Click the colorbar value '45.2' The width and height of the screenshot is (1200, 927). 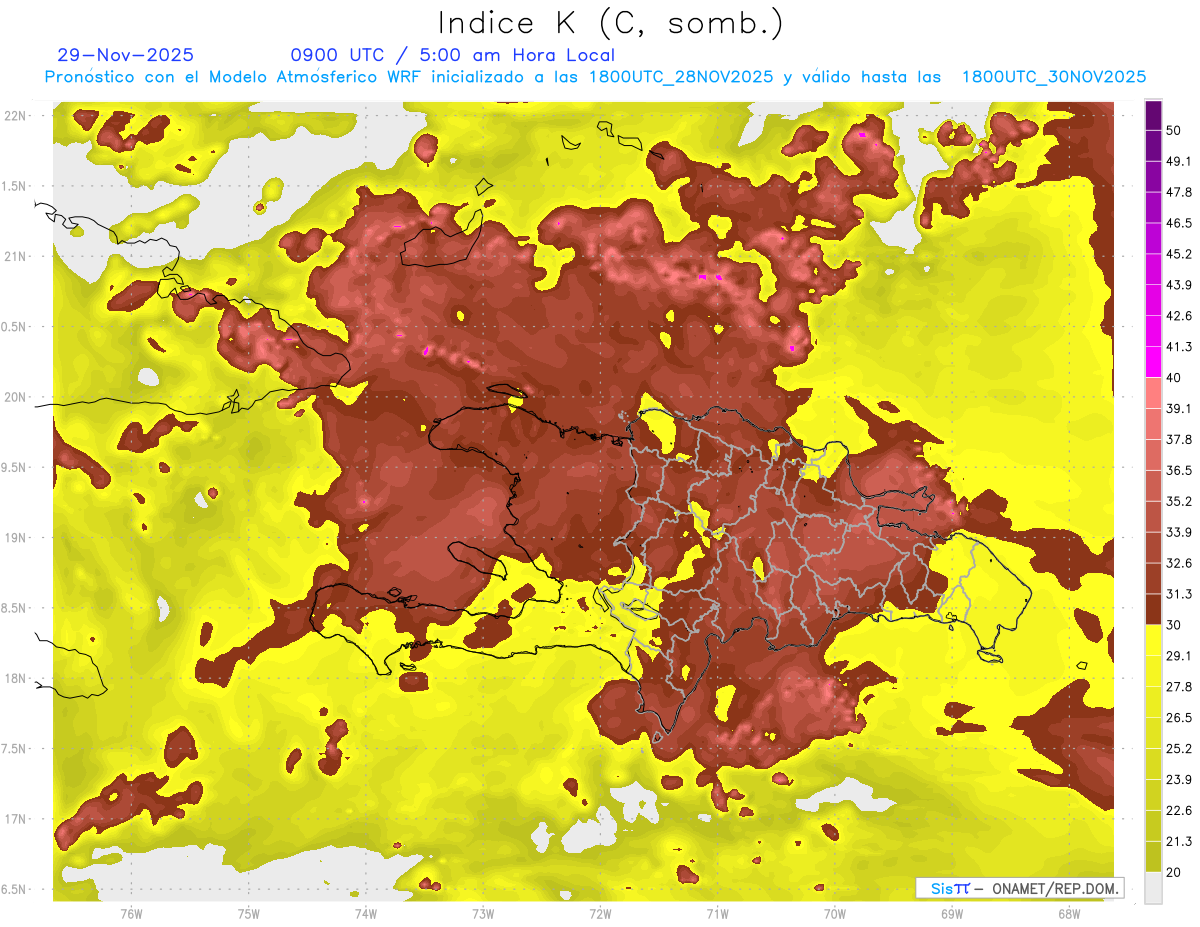(1179, 254)
